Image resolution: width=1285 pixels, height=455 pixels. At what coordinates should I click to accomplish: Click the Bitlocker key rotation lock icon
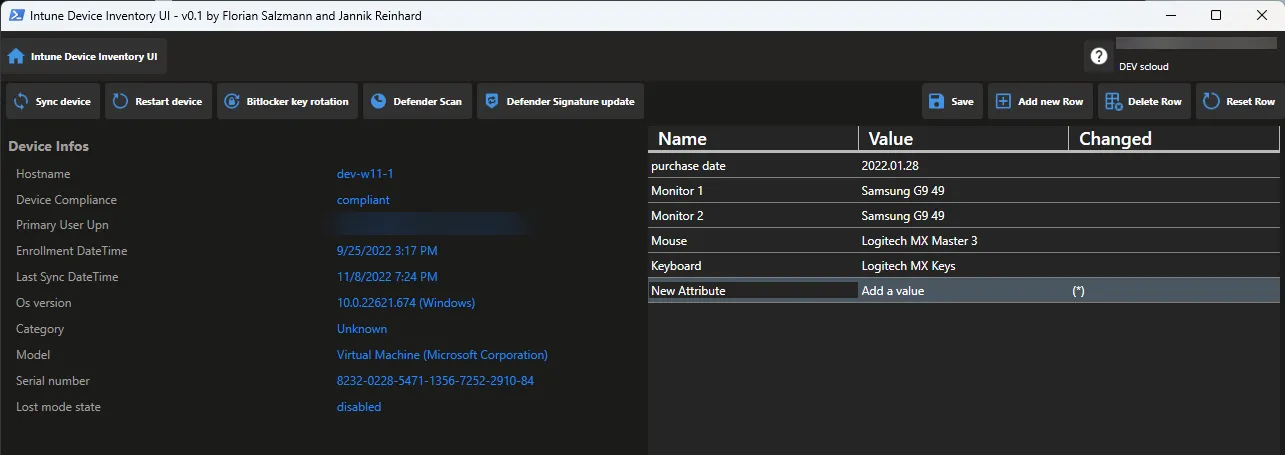point(231,101)
